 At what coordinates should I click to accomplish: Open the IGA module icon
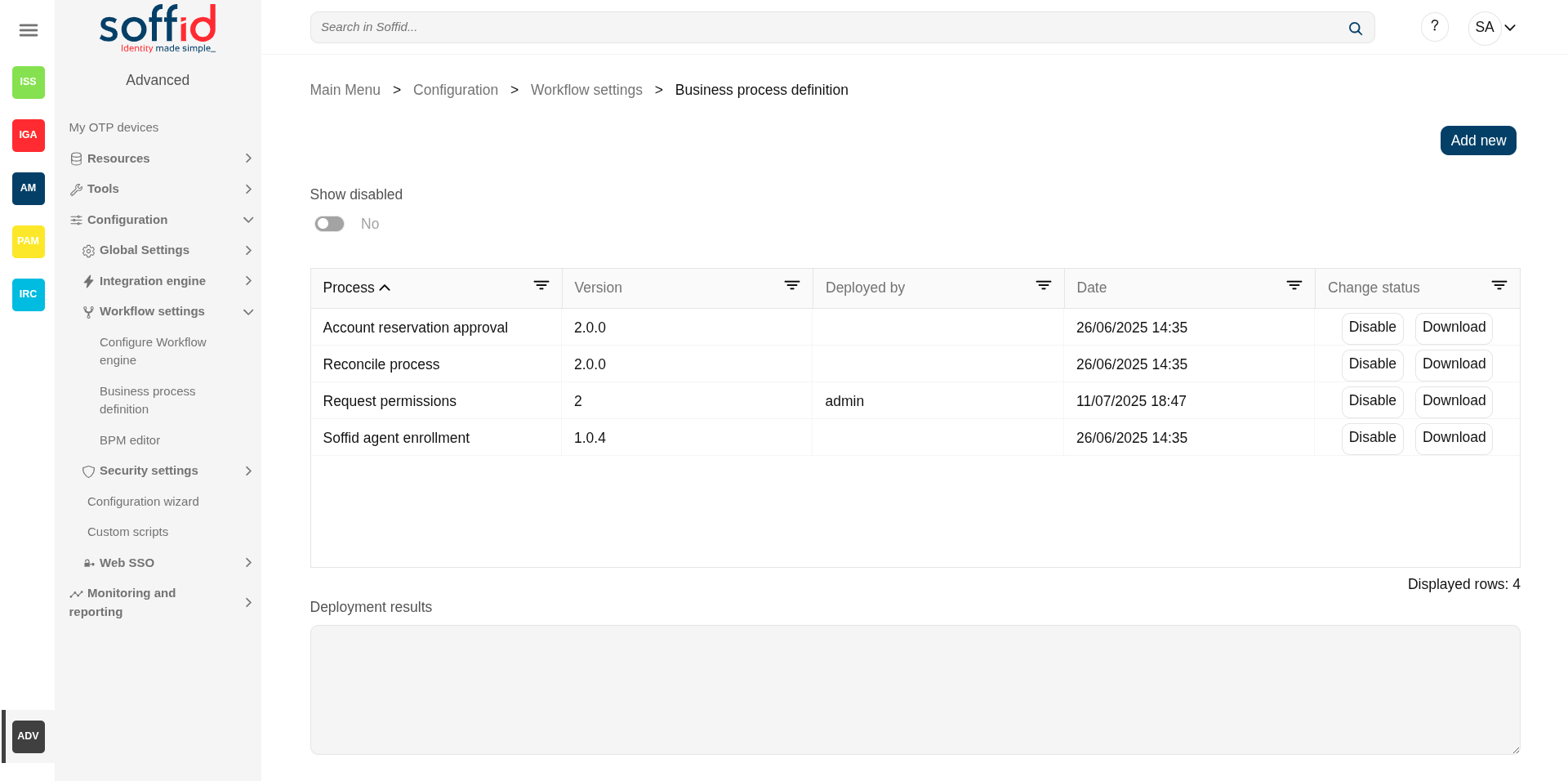(29, 136)
